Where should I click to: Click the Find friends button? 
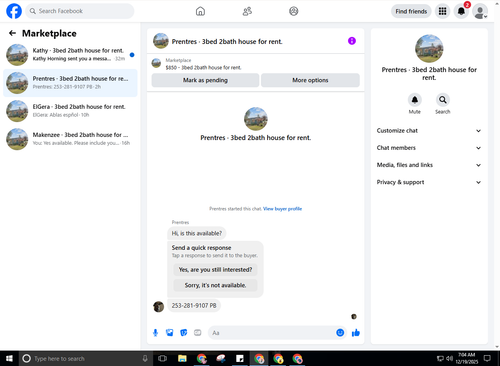point(411,11)
